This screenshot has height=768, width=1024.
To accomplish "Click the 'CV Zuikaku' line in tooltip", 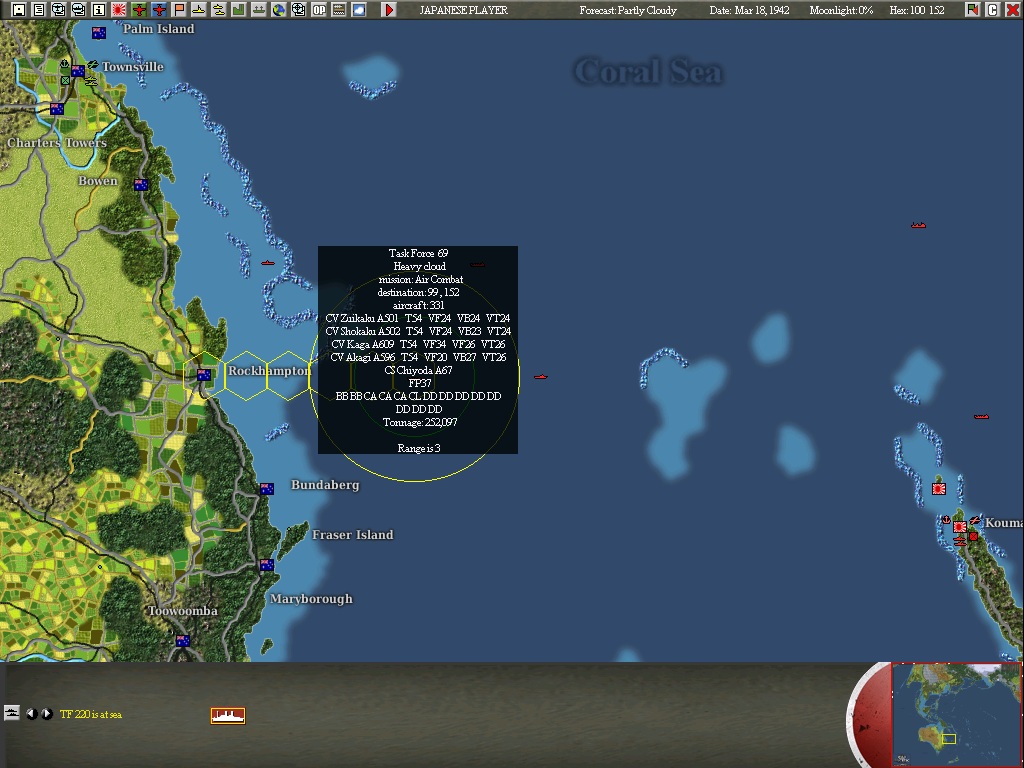I will tap(418, 318).
